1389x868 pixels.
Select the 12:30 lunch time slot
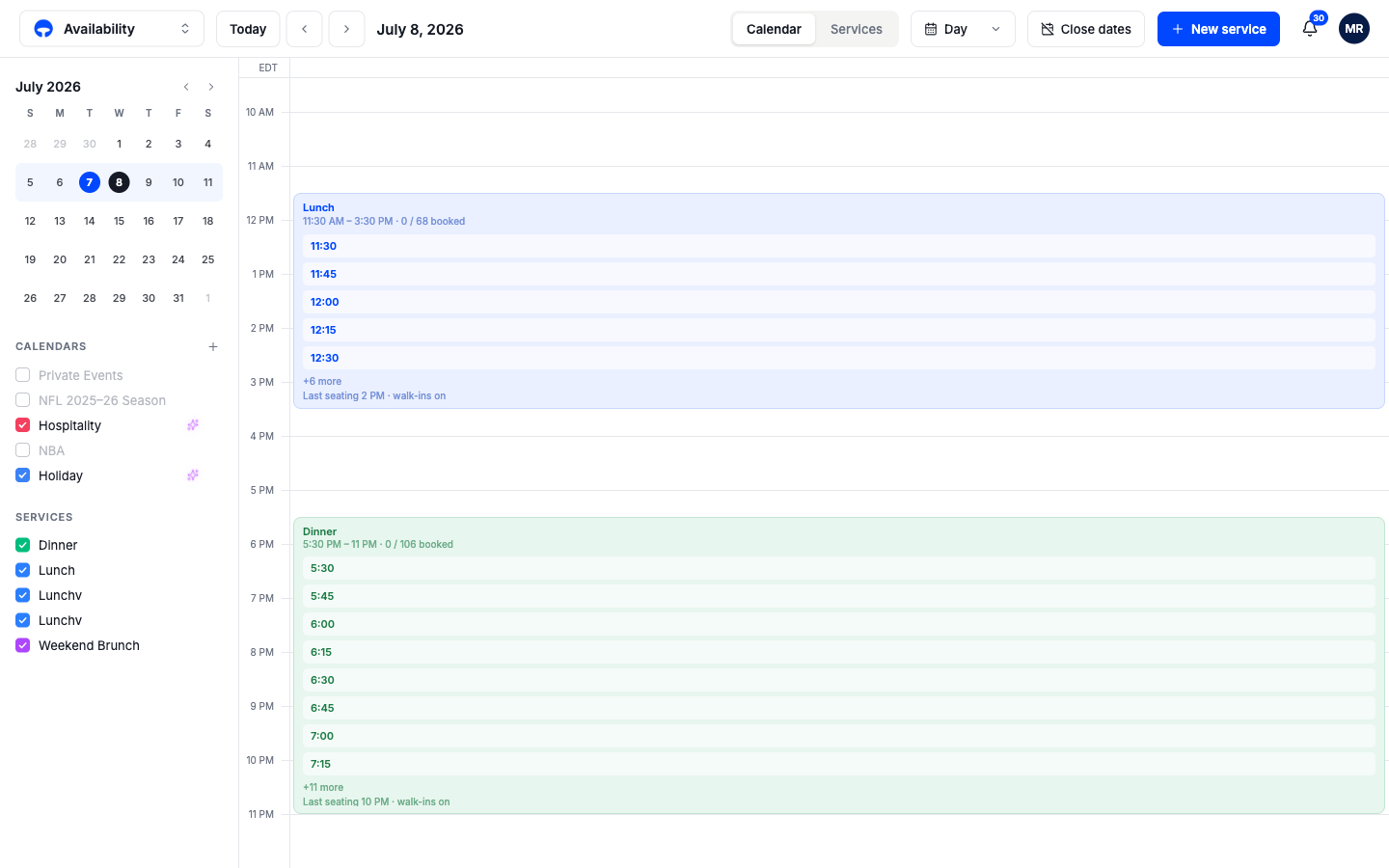[838, 358]
